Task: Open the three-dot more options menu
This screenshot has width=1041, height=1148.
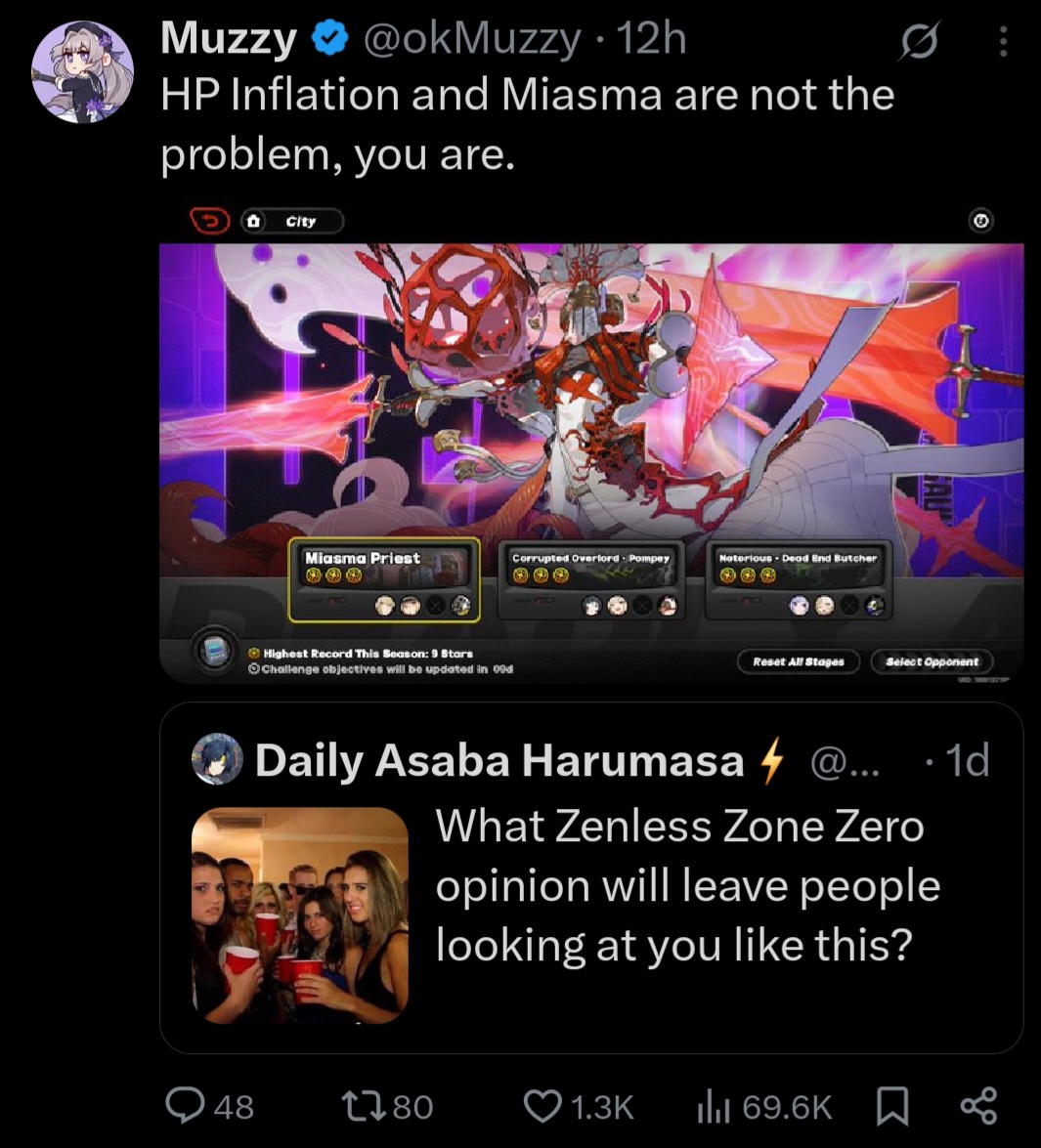Action: point(1003,41)
